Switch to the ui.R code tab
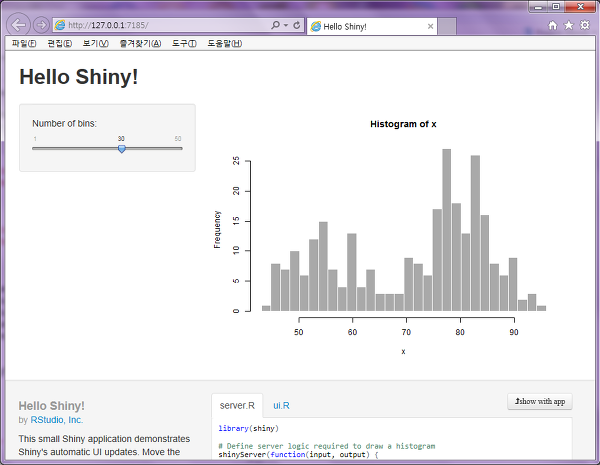Image resolution: width=600 pixels, height=465 pixels. click(281, 406)
